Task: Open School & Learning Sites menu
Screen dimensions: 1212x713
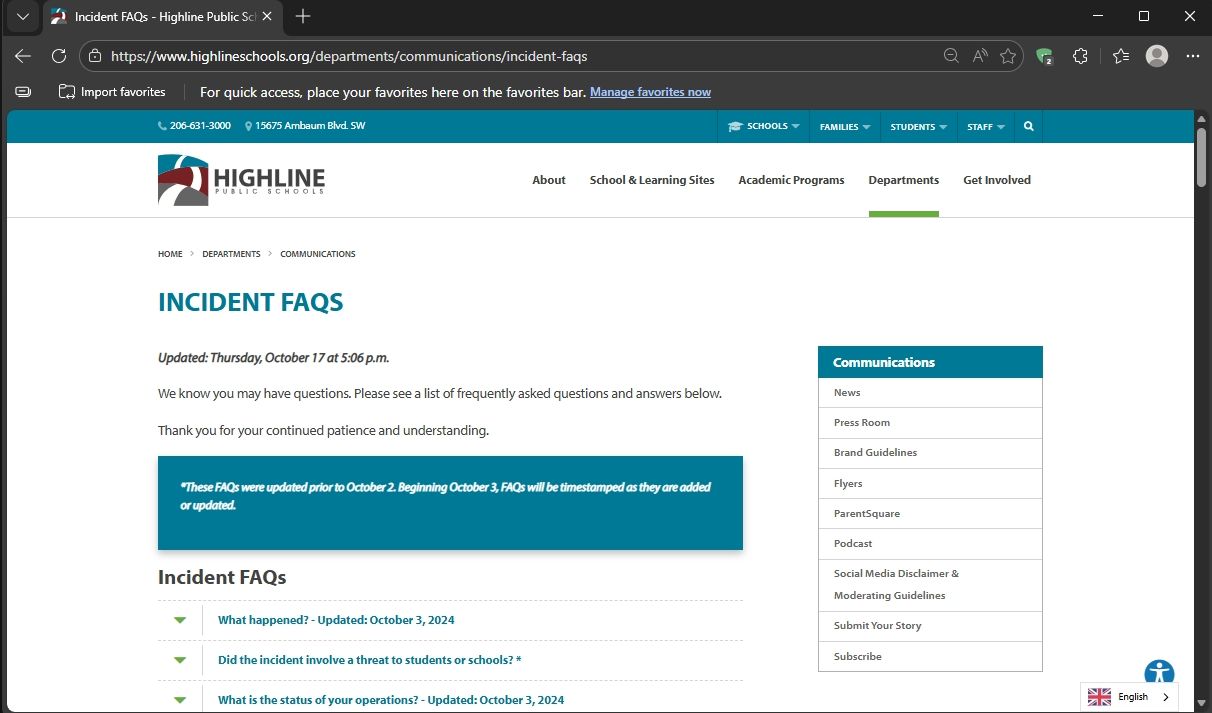Action: pyautogui.click(x=652, y=180)
